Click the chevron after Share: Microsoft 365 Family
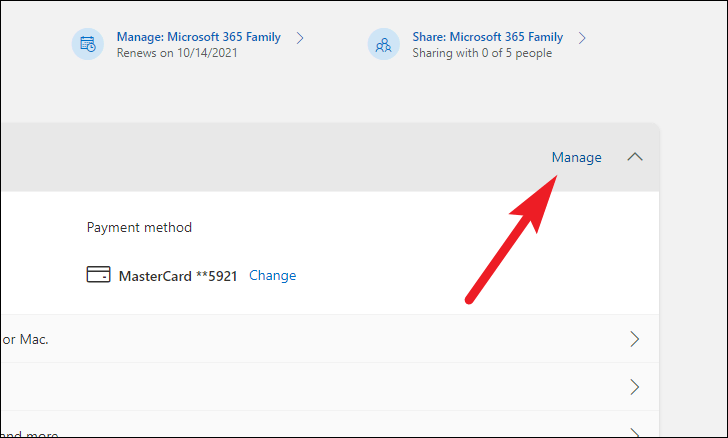Viewport: 728px width, 438px height. click(582, 38)
